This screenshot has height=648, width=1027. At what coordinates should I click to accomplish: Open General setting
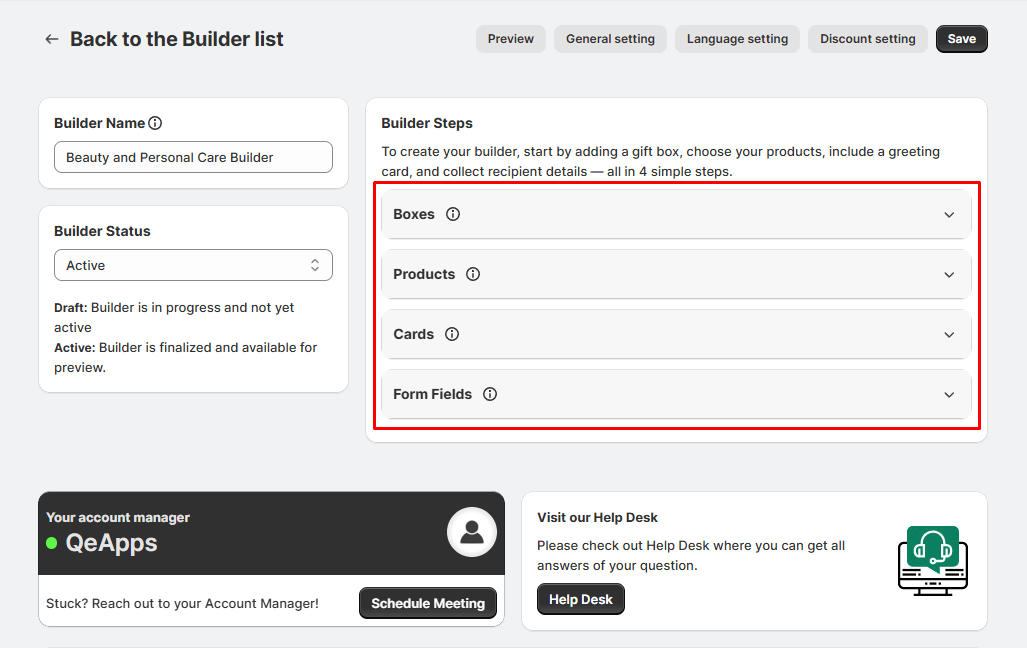tap(610, 39)
